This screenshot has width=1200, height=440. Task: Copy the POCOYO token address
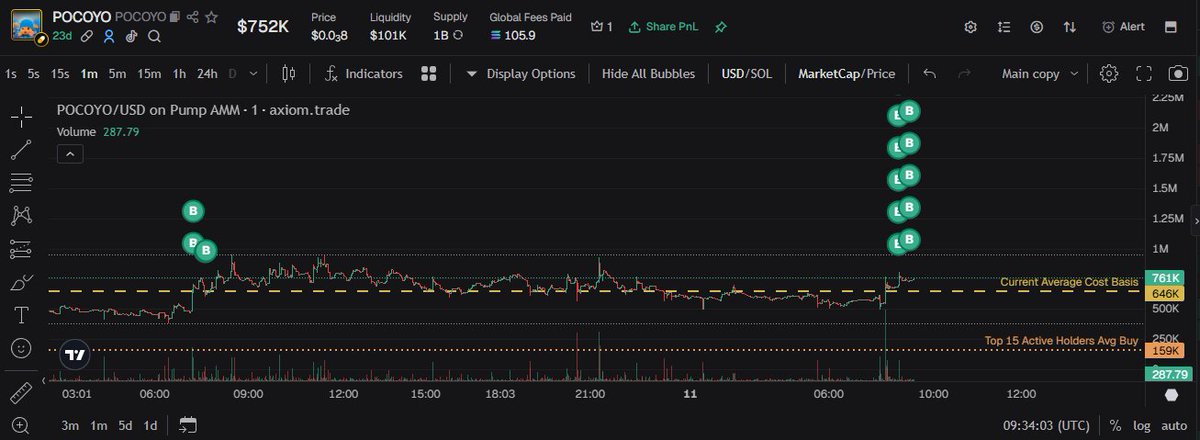pyautogui.click(x=174, y=17)
